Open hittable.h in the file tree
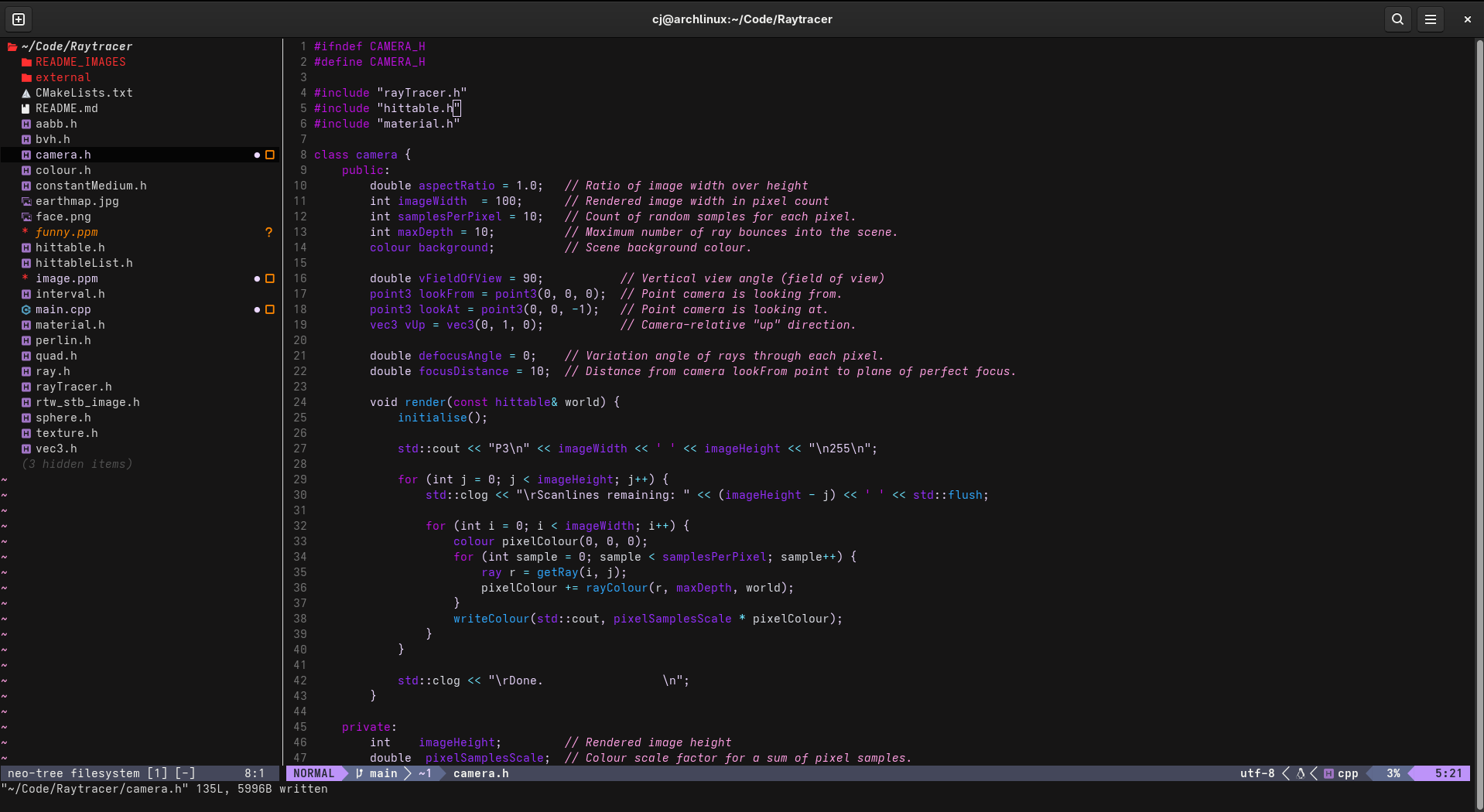 coord(70,247)
